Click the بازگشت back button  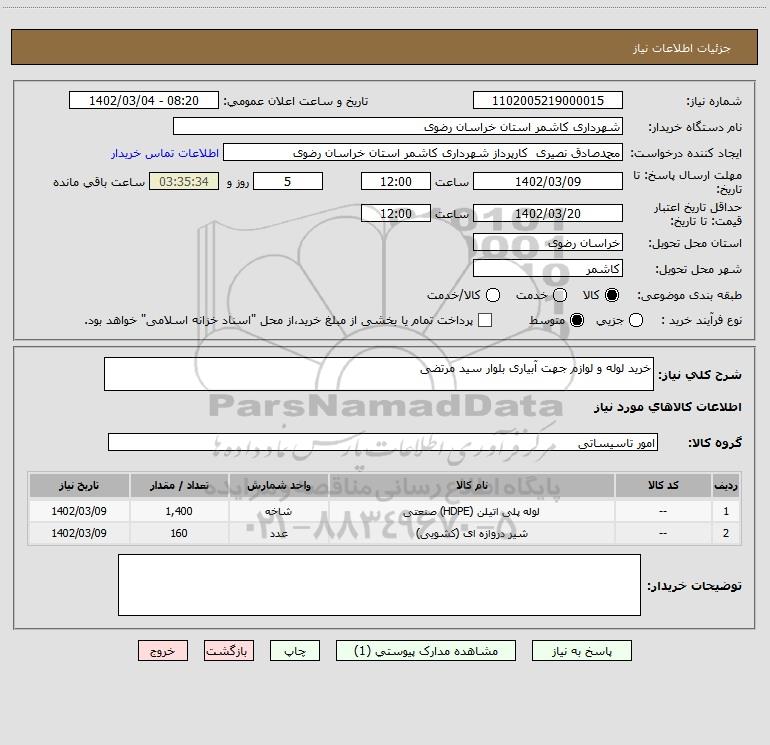pyautogui.click(x=229, y=651)
